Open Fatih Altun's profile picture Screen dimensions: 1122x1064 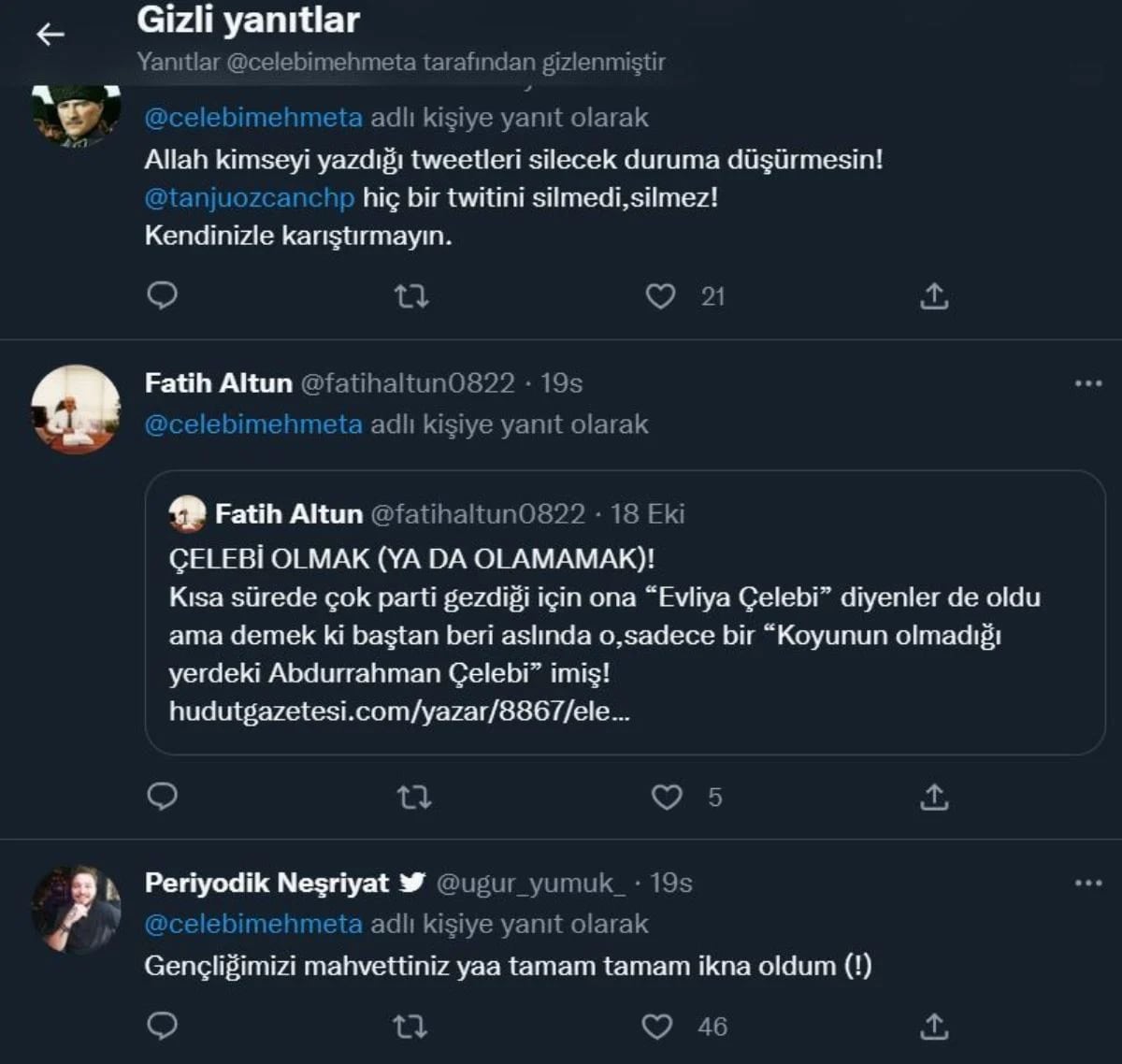point(76,409)
